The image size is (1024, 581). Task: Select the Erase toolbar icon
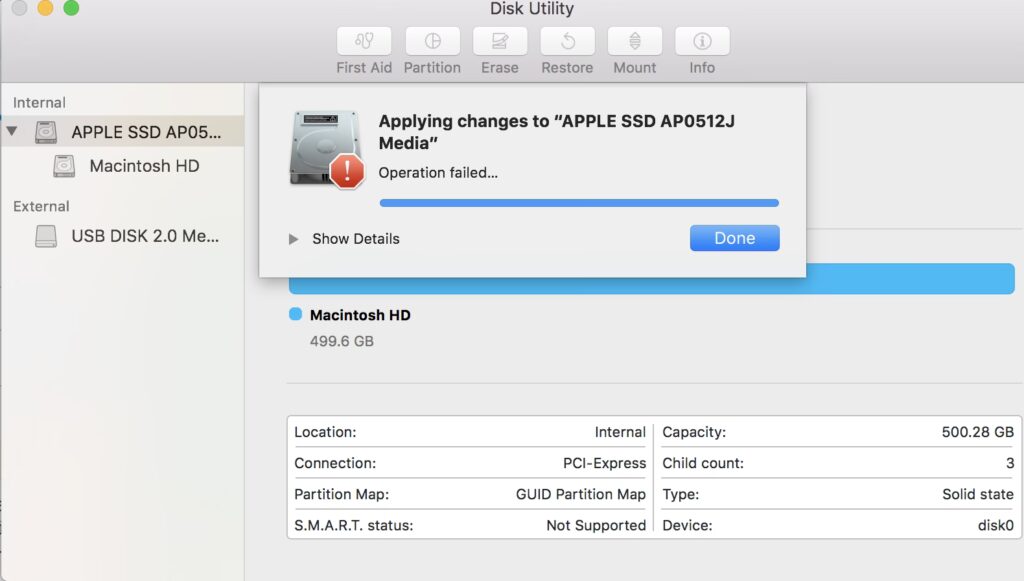[499, 42]
